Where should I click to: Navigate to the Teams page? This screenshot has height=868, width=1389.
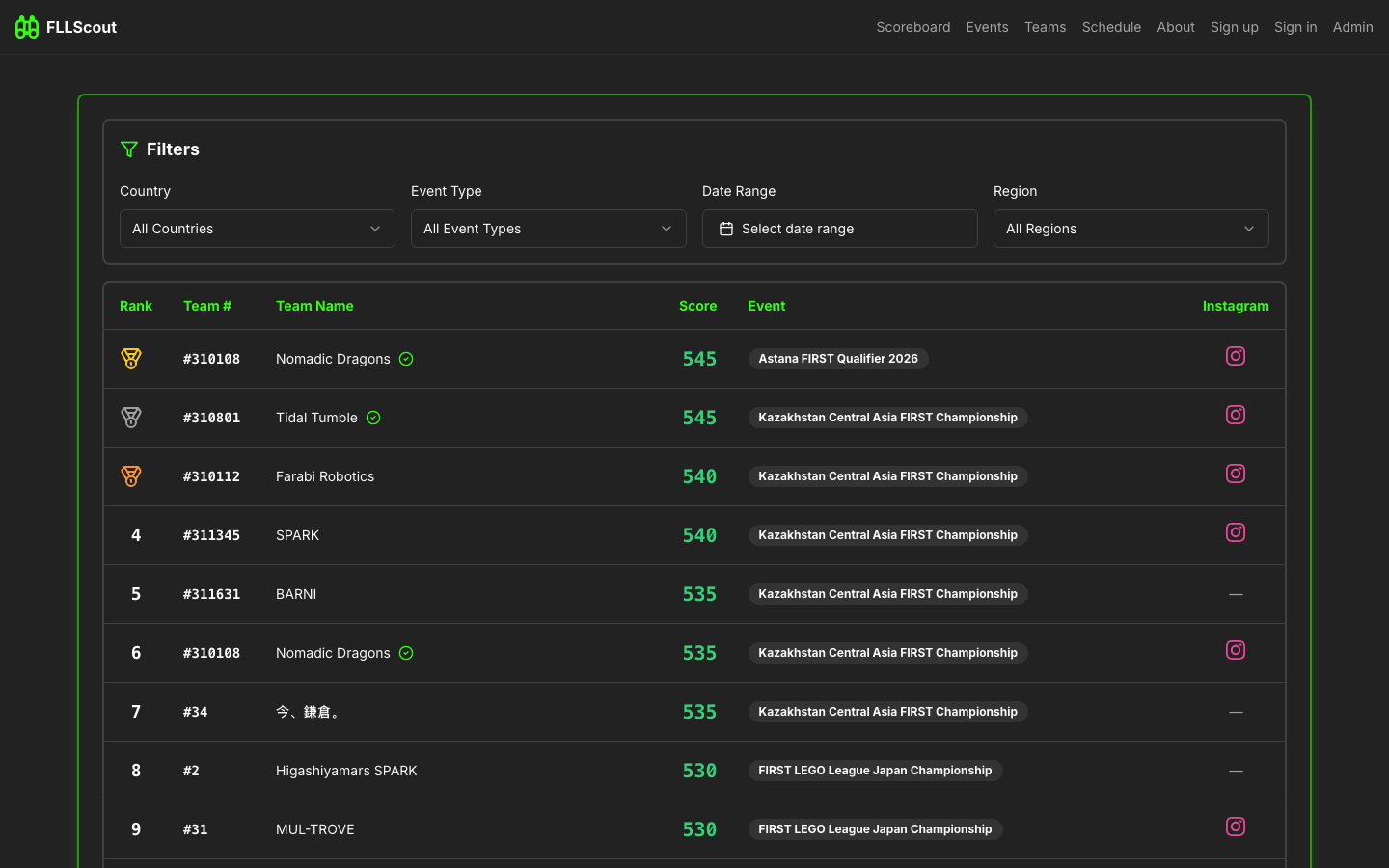point(1045,27)
